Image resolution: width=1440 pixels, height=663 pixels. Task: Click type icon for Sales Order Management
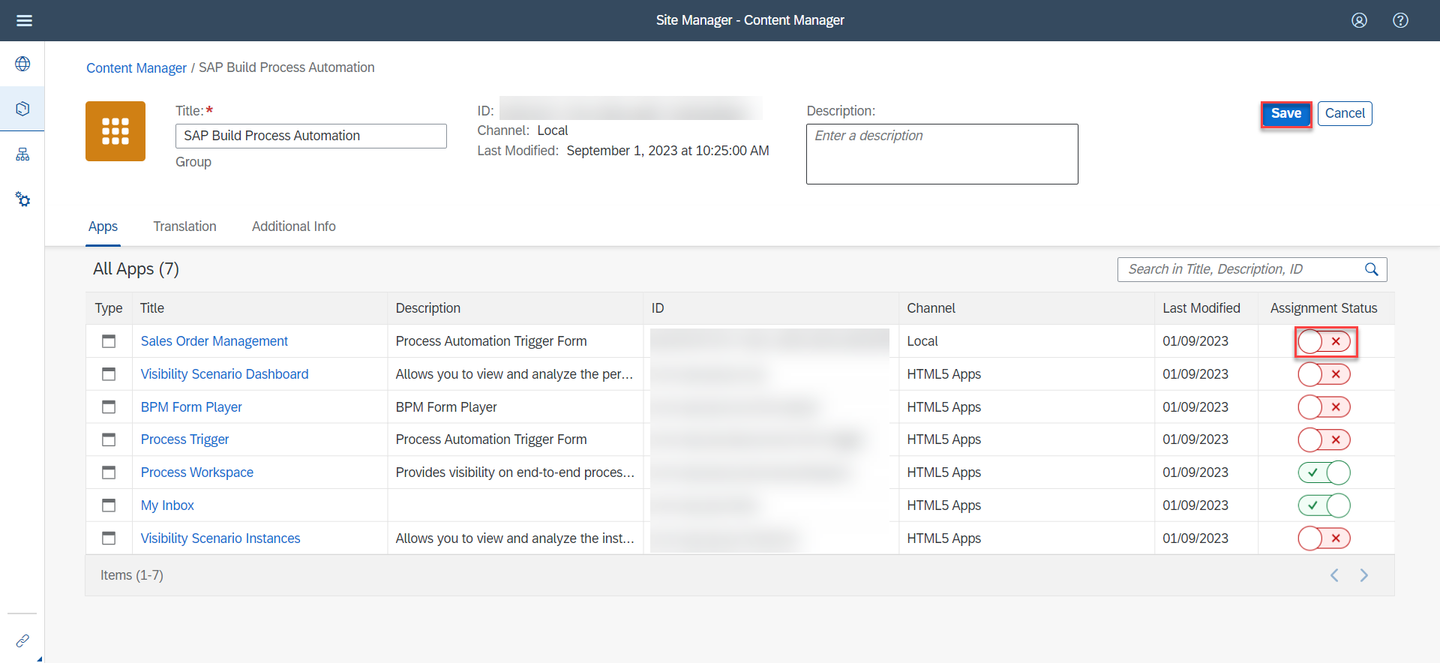(x=108, y=341)
